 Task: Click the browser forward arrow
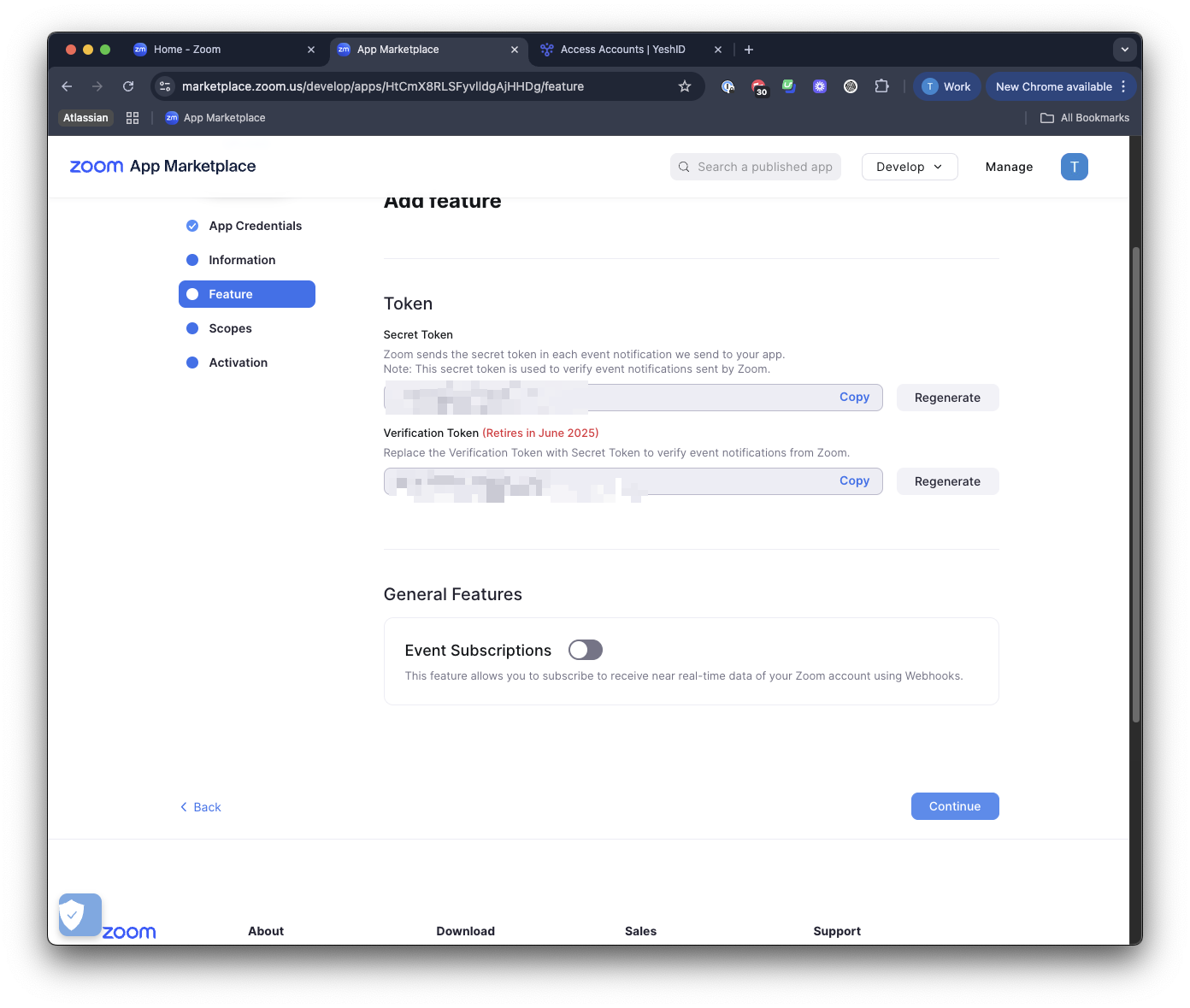[97, 86]
